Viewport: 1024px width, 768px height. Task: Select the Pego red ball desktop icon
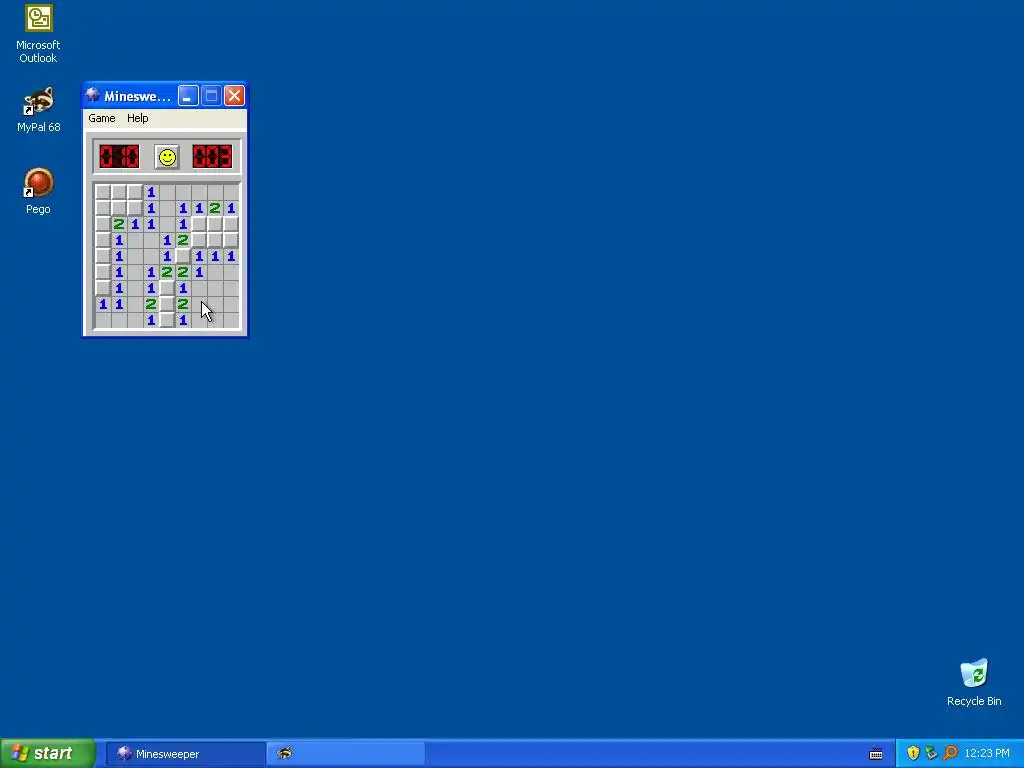pos(38,191)
